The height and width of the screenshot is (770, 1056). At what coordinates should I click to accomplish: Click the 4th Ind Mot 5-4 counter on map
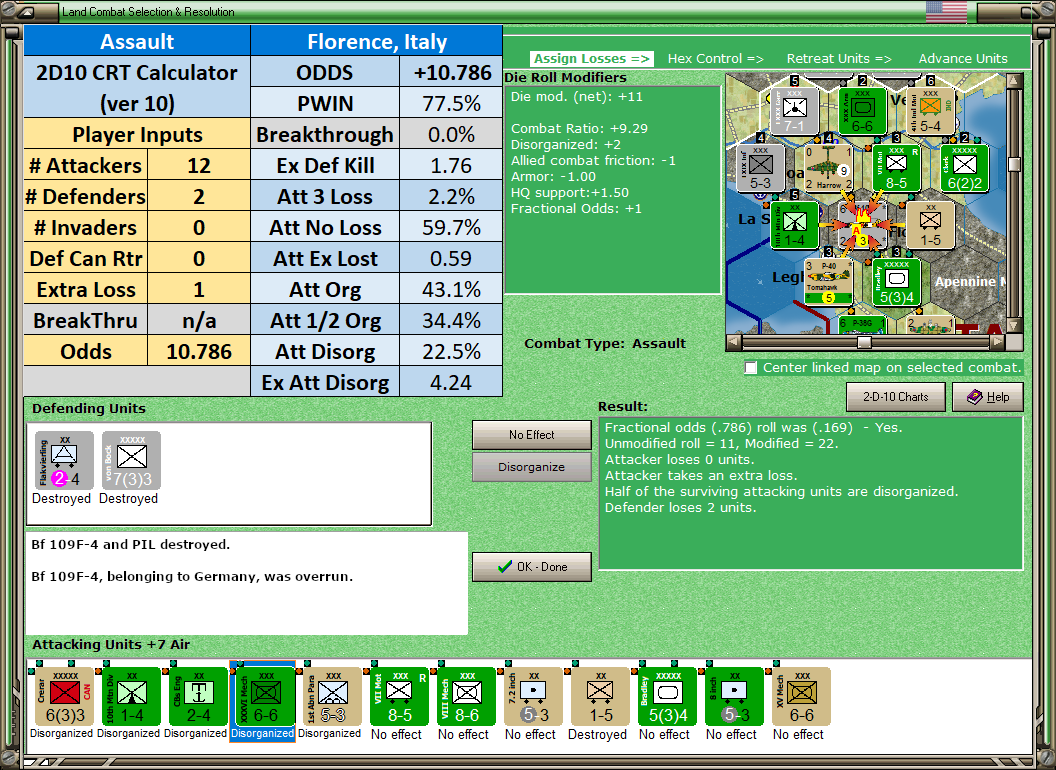(930, 110)
